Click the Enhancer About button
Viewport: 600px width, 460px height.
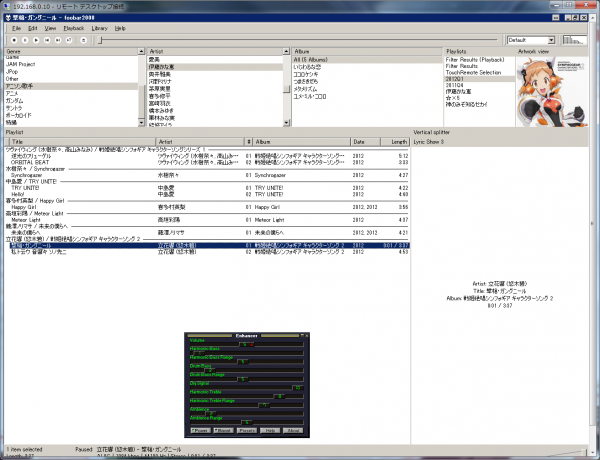tap(293, 429)
